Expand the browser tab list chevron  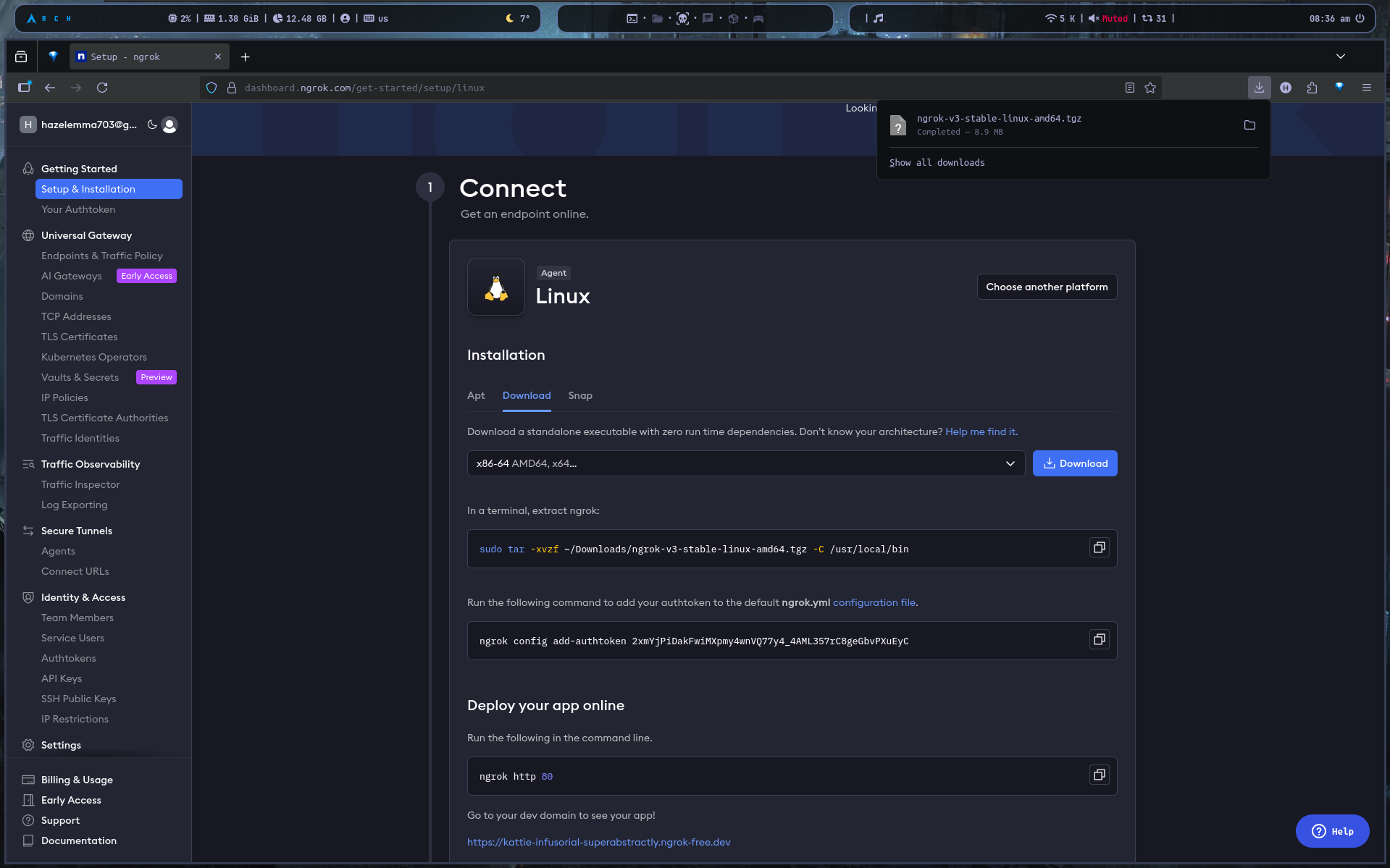[1341, 56]
